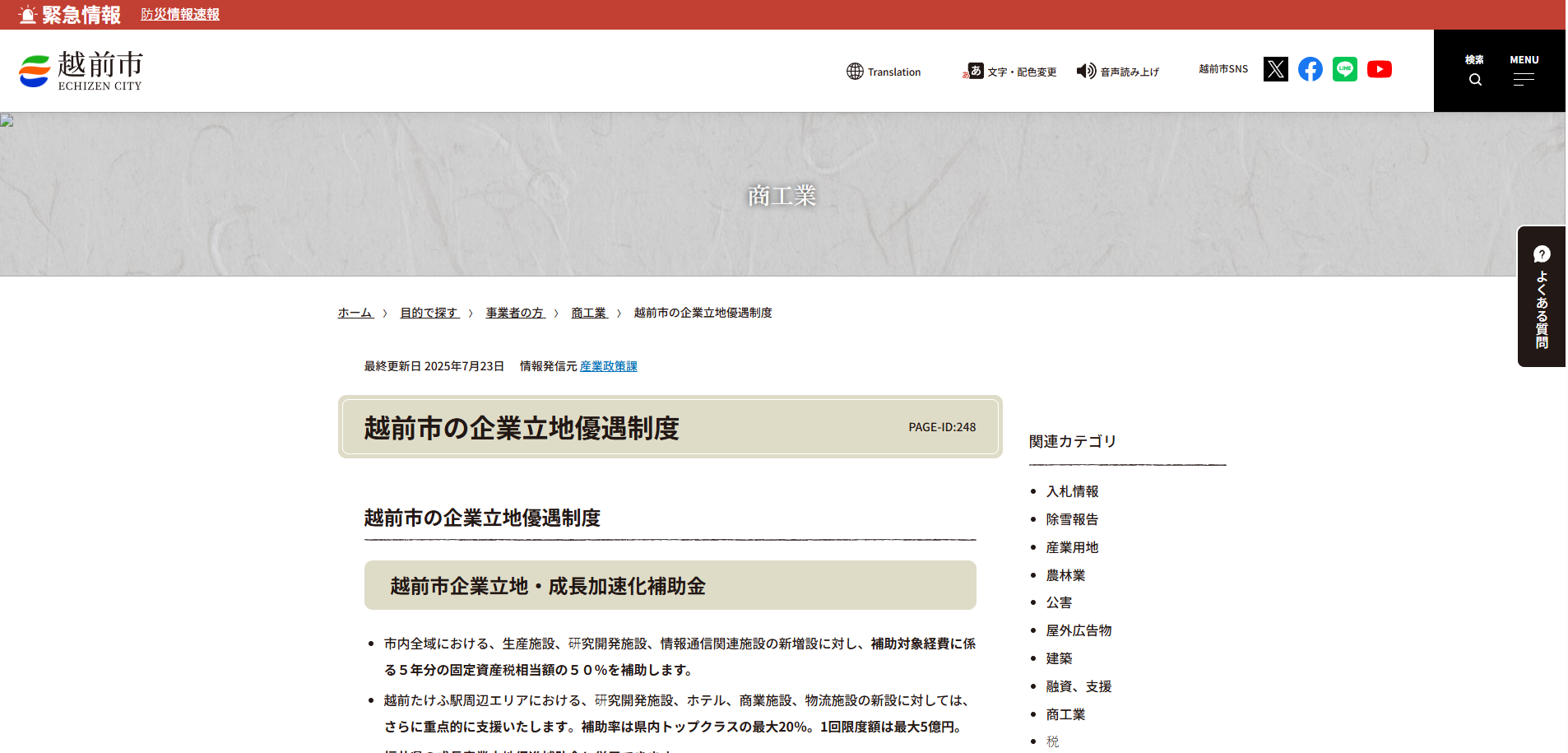Open 屋外広告物 in related categories

pyautogui.click(x=1079, y=630)
